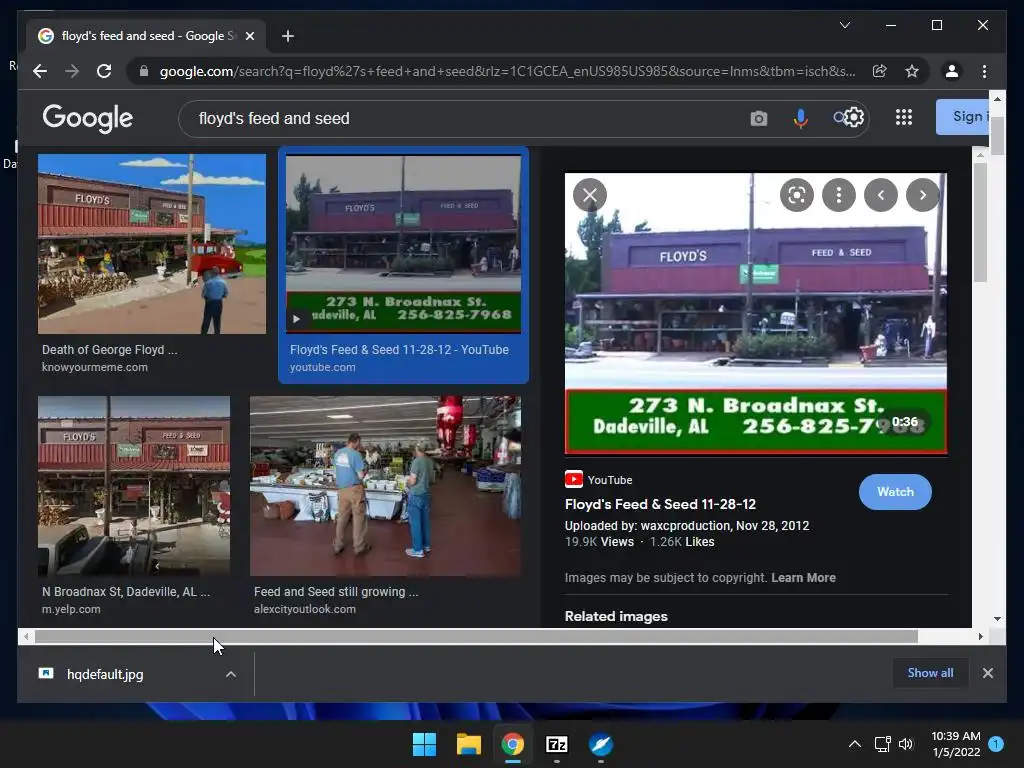Viewport: 1024px width, 768px height.
Task: Close the downloads bar
Action: coord(988,673)
